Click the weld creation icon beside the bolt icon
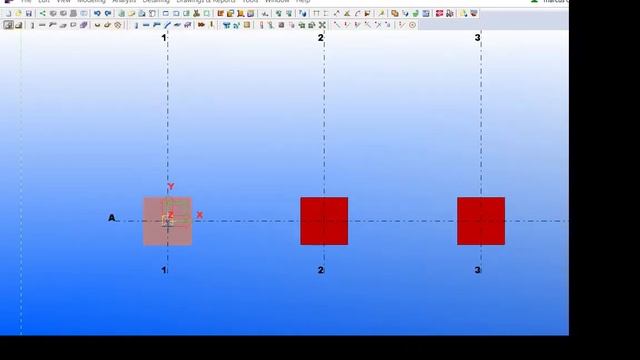 click(x=211, y=25)
